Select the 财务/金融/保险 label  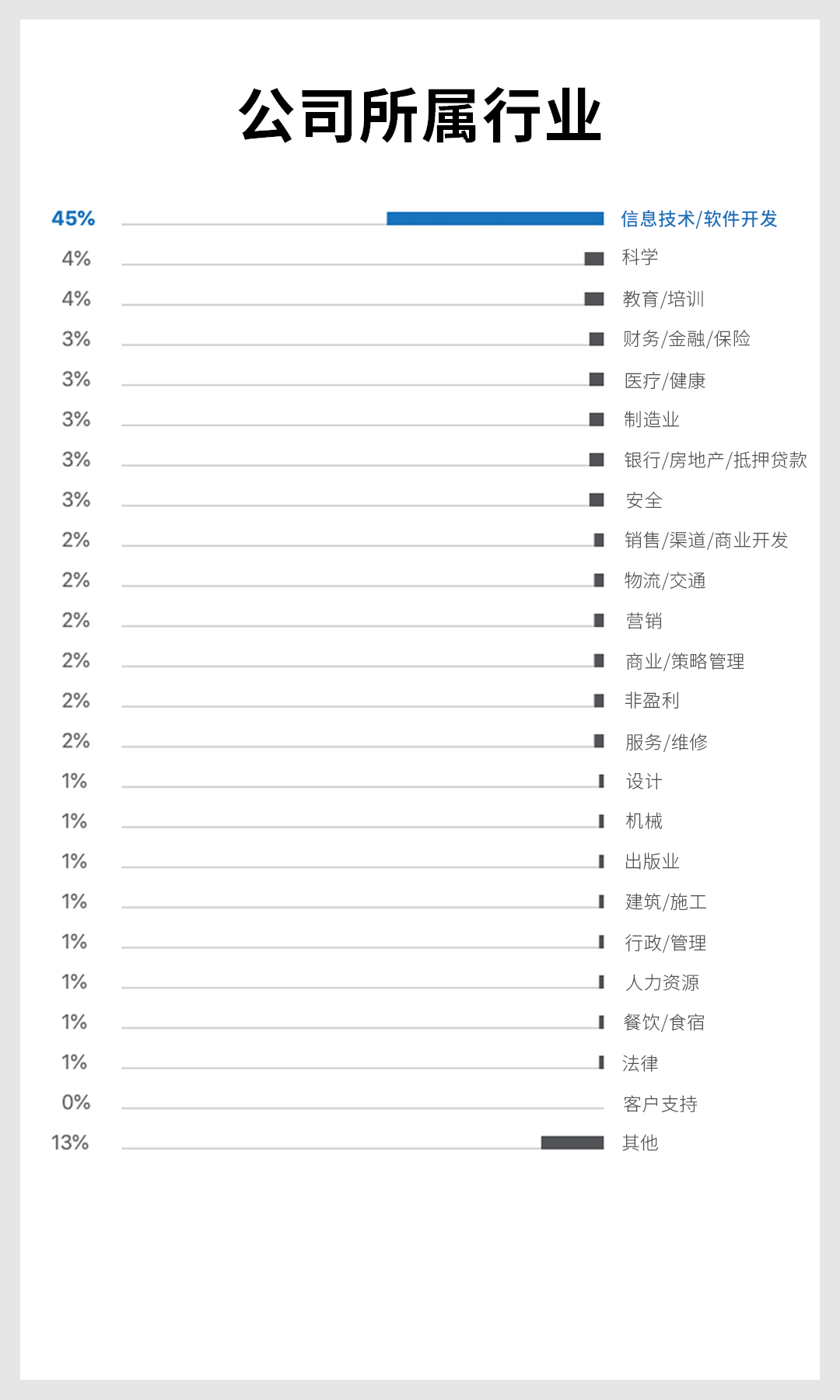point(687,338)
